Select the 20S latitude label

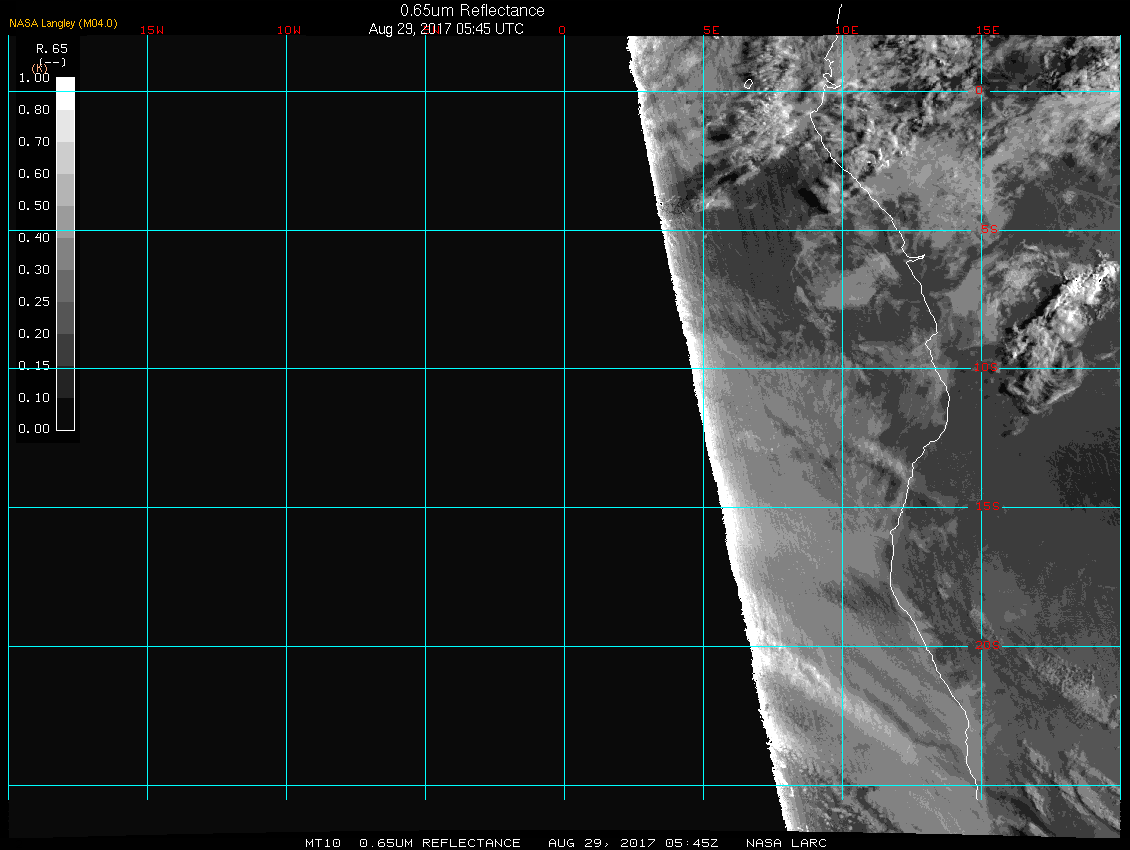[988, 645]
